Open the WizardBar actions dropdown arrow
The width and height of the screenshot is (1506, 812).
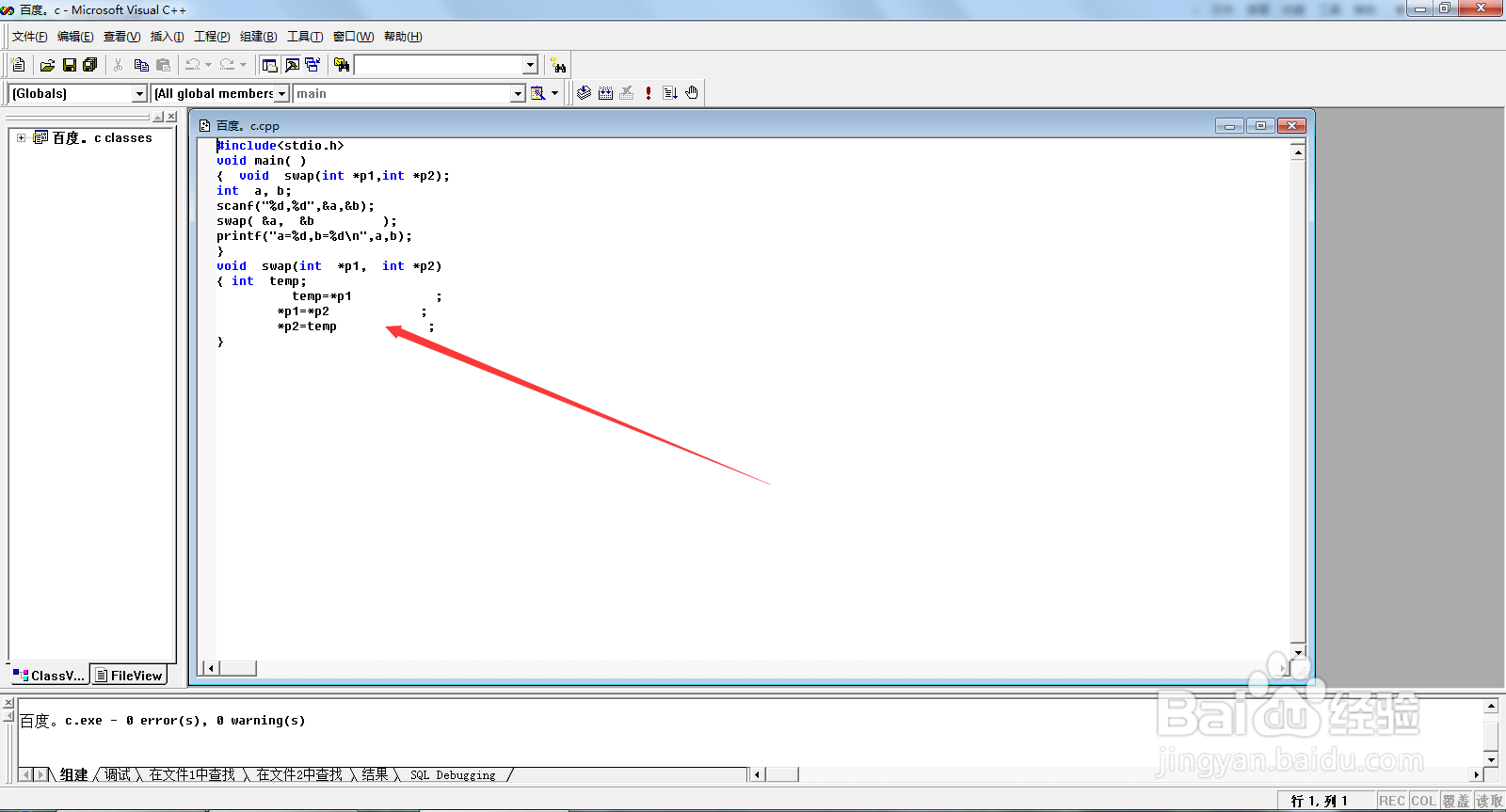pos(554,92)
